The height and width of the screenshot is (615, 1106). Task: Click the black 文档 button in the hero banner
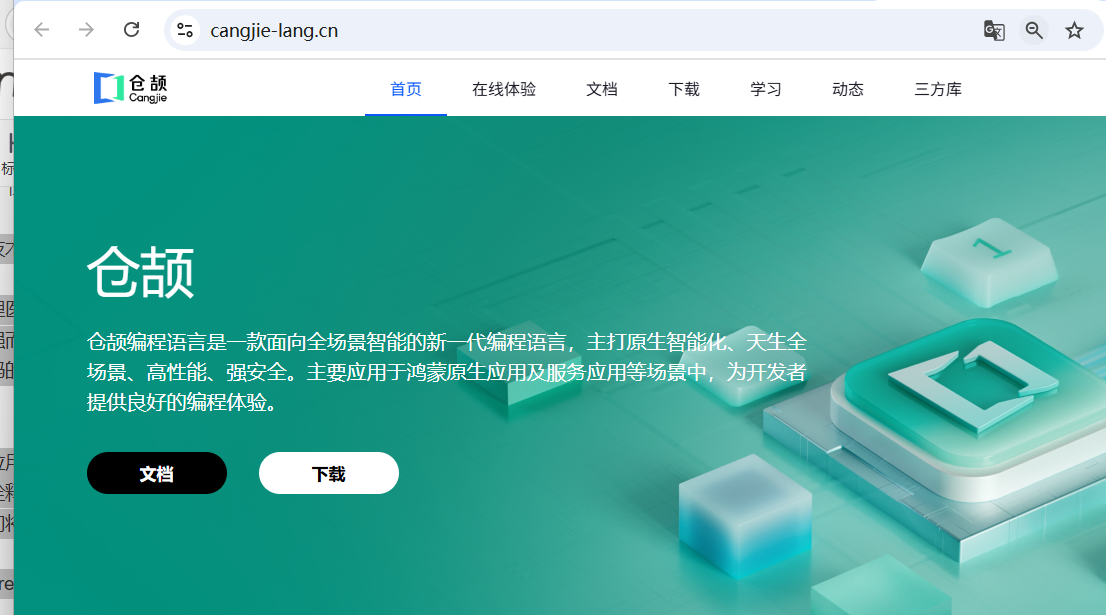(x=157, y=473)
